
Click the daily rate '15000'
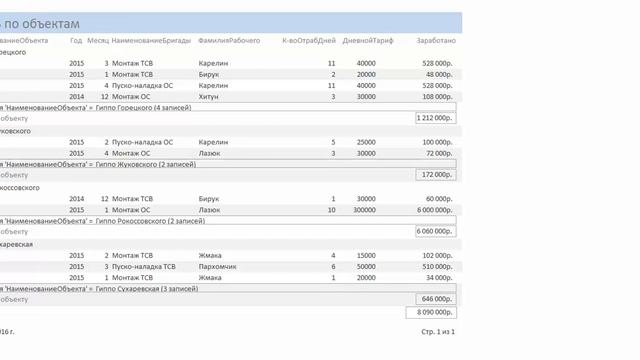tap(366, 256)
